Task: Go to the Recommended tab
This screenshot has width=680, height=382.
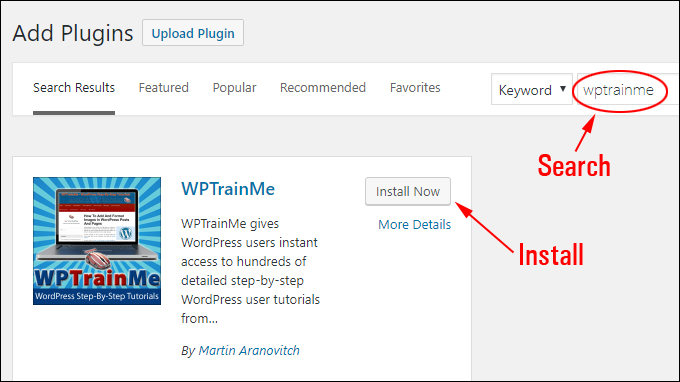Action: [323, 88]
